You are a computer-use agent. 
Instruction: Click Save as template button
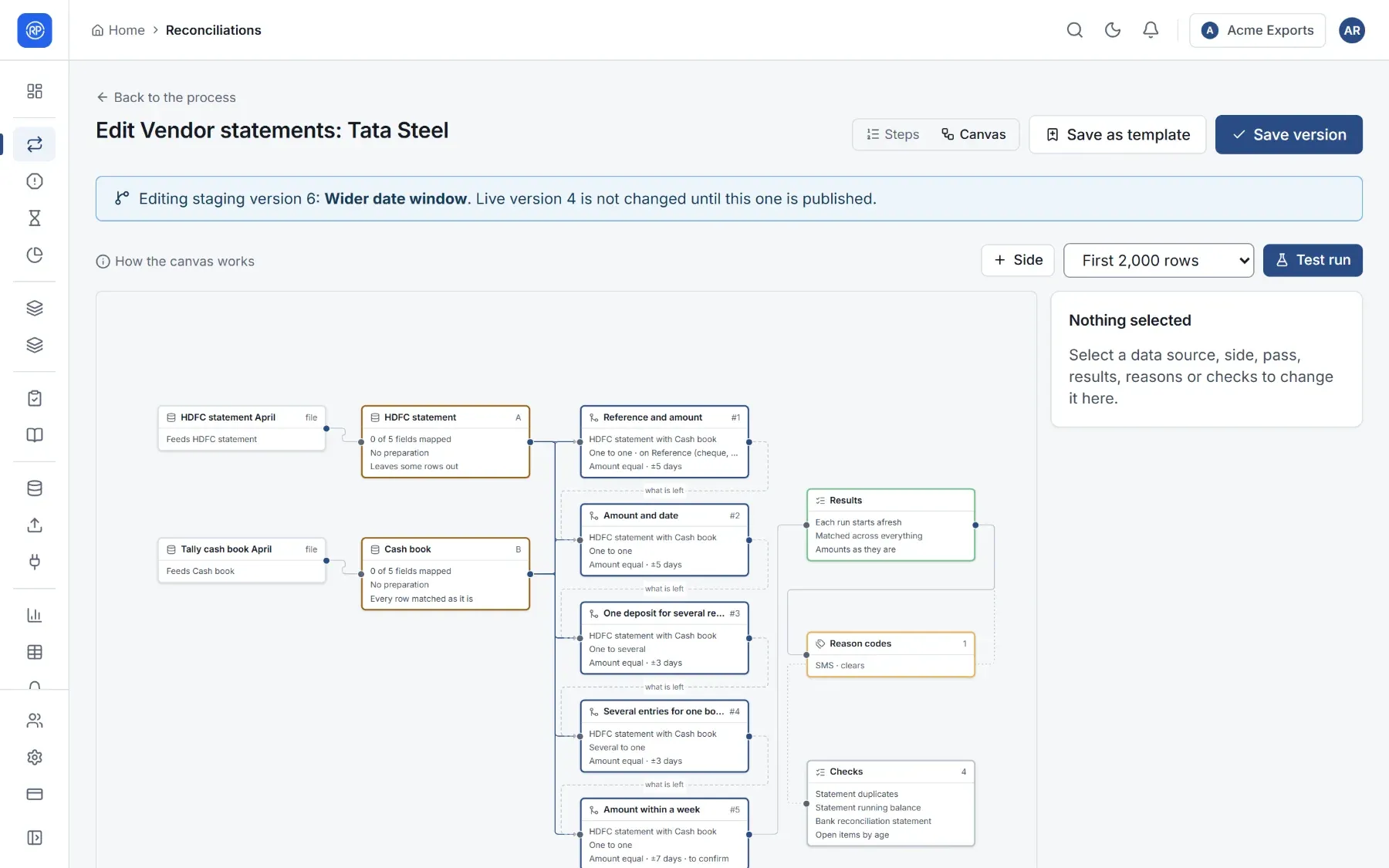pyautogui.click(x=1117, y=135)
